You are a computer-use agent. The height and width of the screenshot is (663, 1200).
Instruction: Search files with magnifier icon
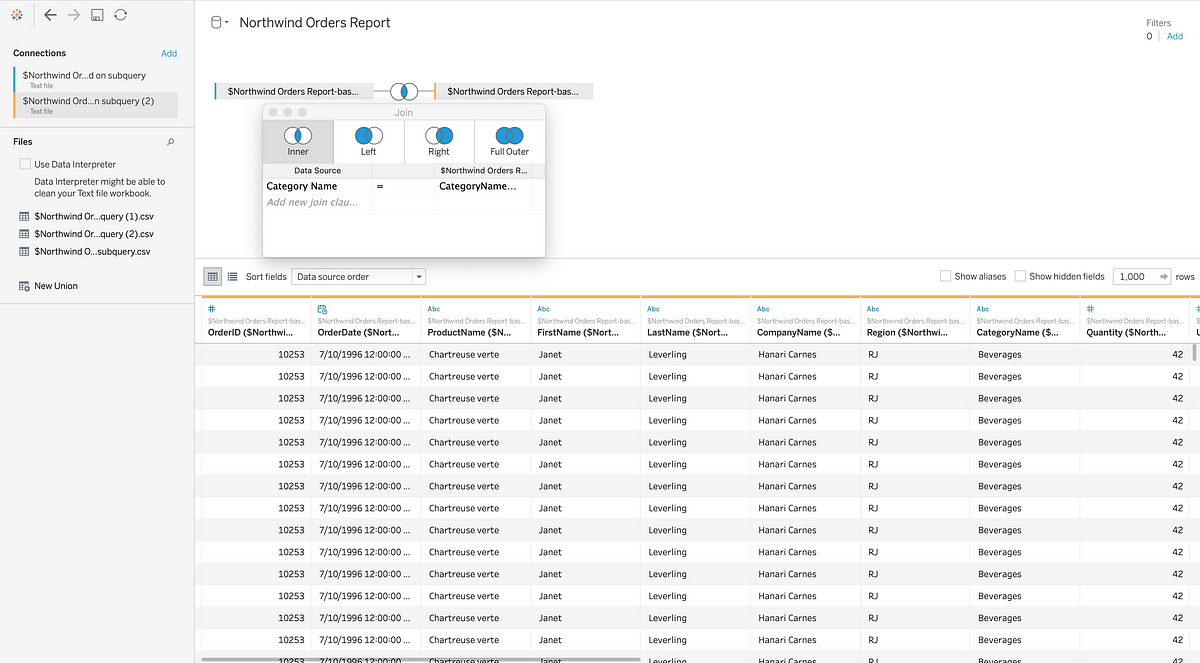tap(170, 142)
